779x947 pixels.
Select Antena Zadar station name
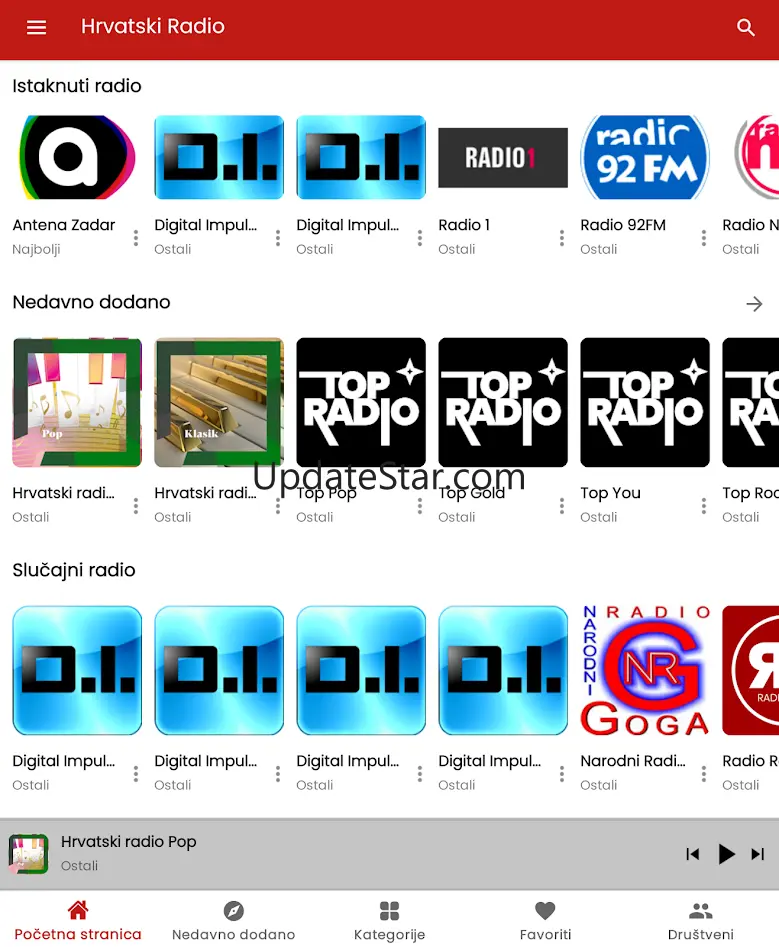point(63,225)
